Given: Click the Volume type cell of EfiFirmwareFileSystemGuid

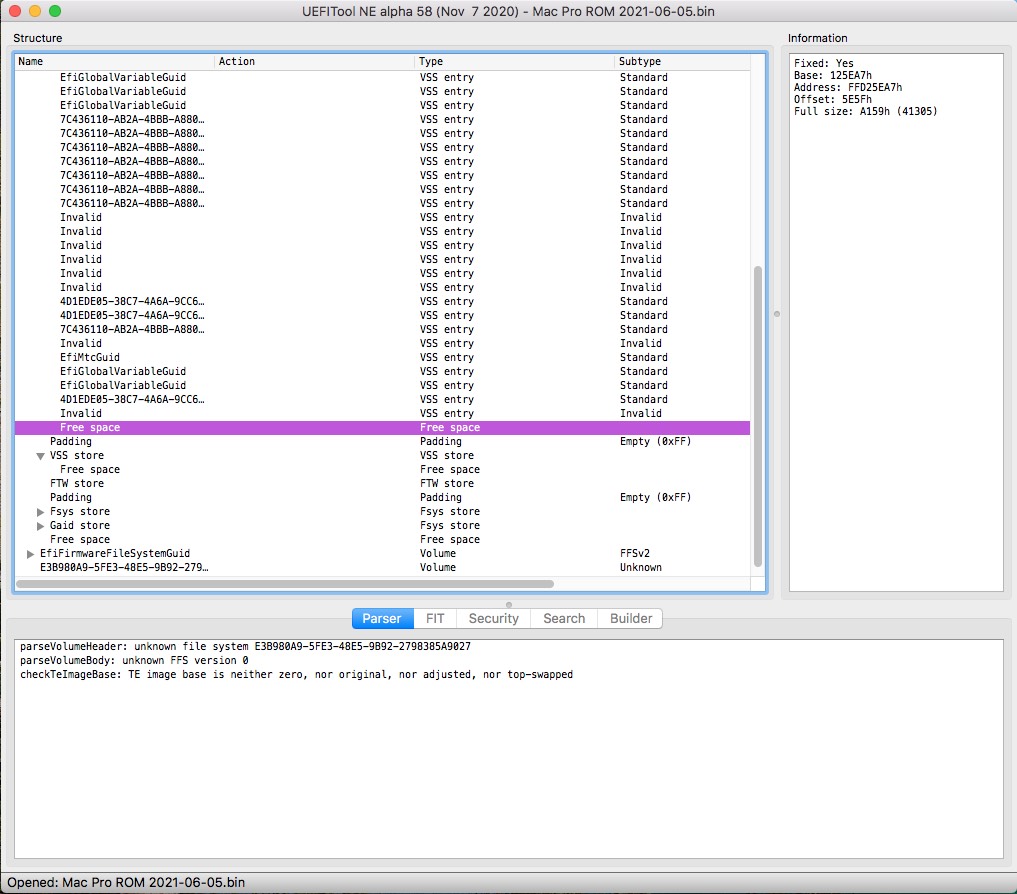Looking at the screenshot, I should 438,553.
